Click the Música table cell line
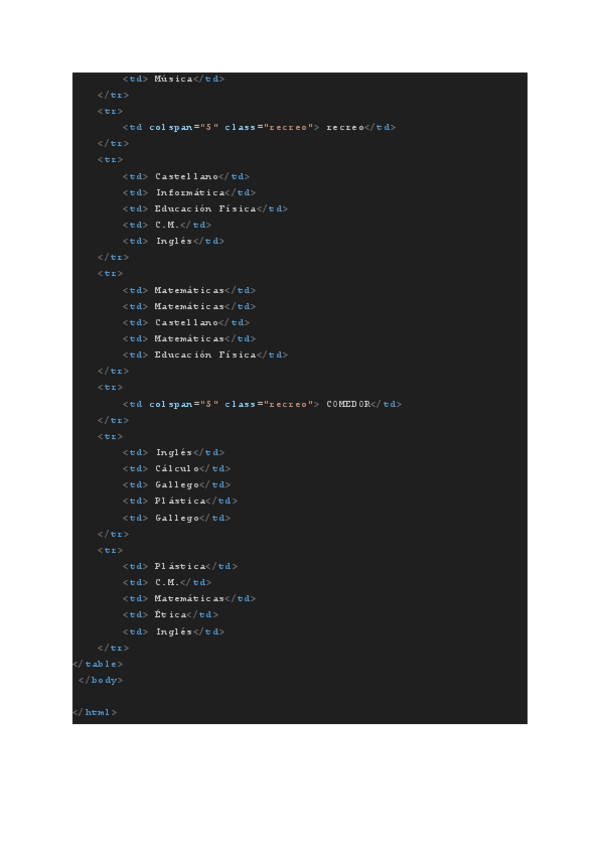This screenshot has height=848, width=600. coord(174,78)
